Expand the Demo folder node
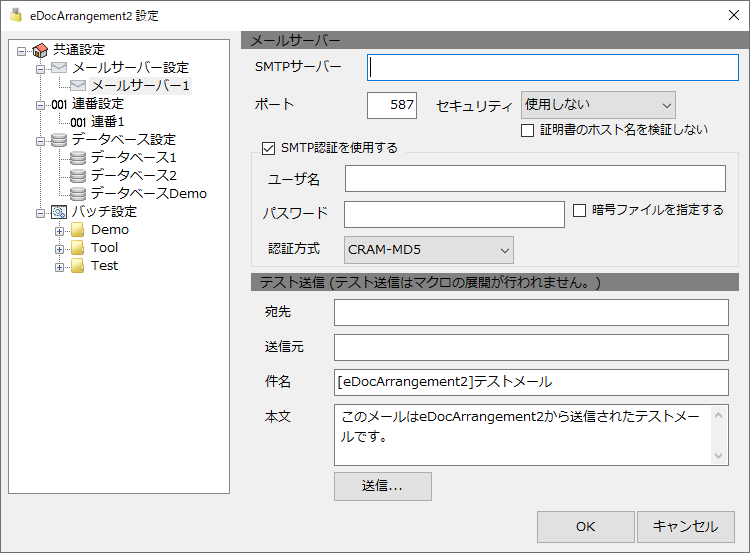The image size is (750, 553). pos(59,231)
